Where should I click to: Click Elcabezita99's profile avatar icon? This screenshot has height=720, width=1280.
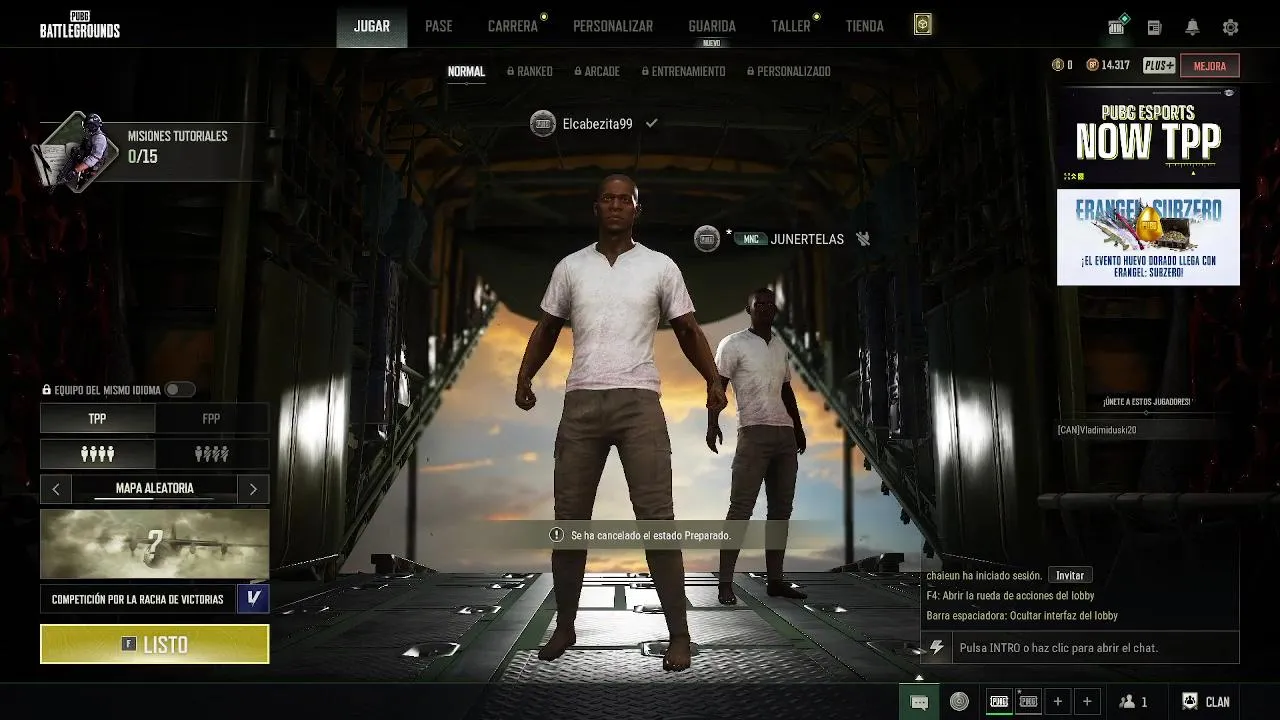pos(543,124)
